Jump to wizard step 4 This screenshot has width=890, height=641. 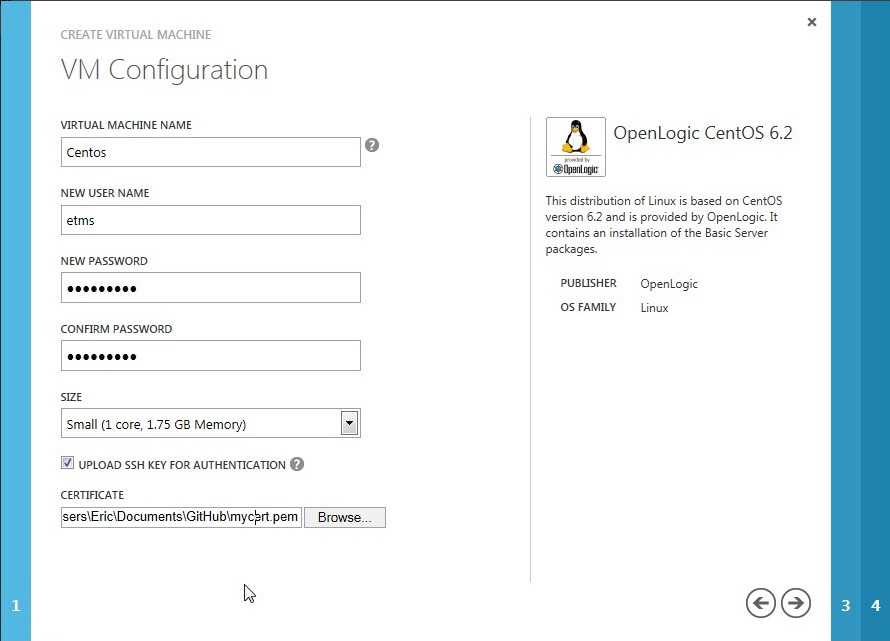tap(875, 605)
